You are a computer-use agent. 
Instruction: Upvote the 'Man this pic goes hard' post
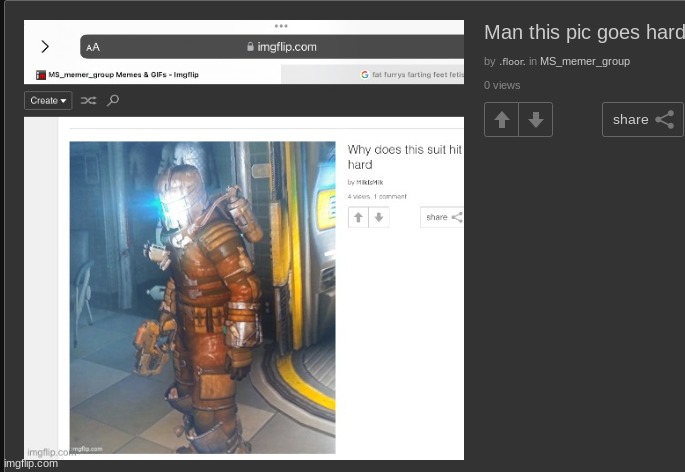coord(502,120)
